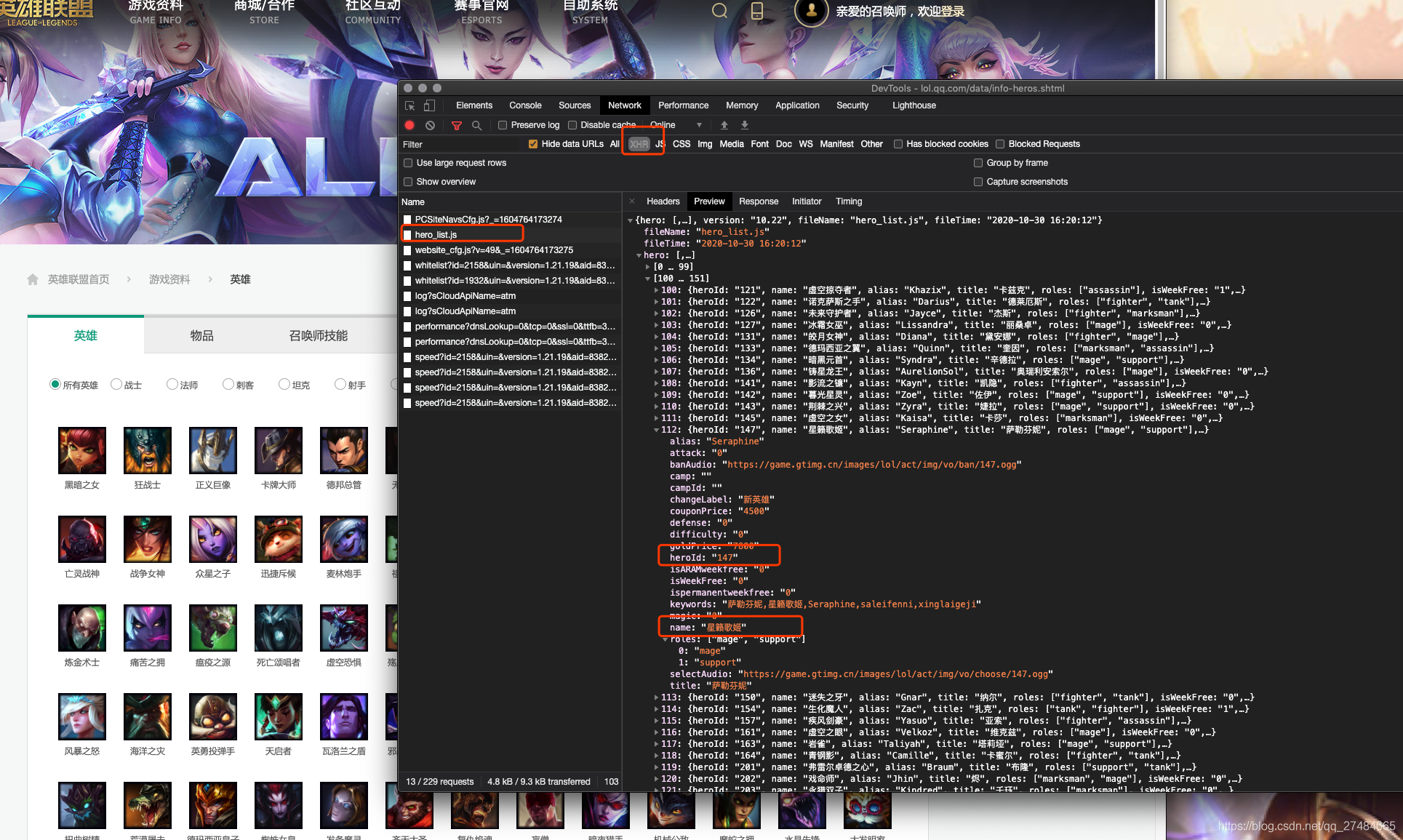Collapse the [100 … 151] array range
The width and height of the screenshot is (1403, 840).
(648, 279)
